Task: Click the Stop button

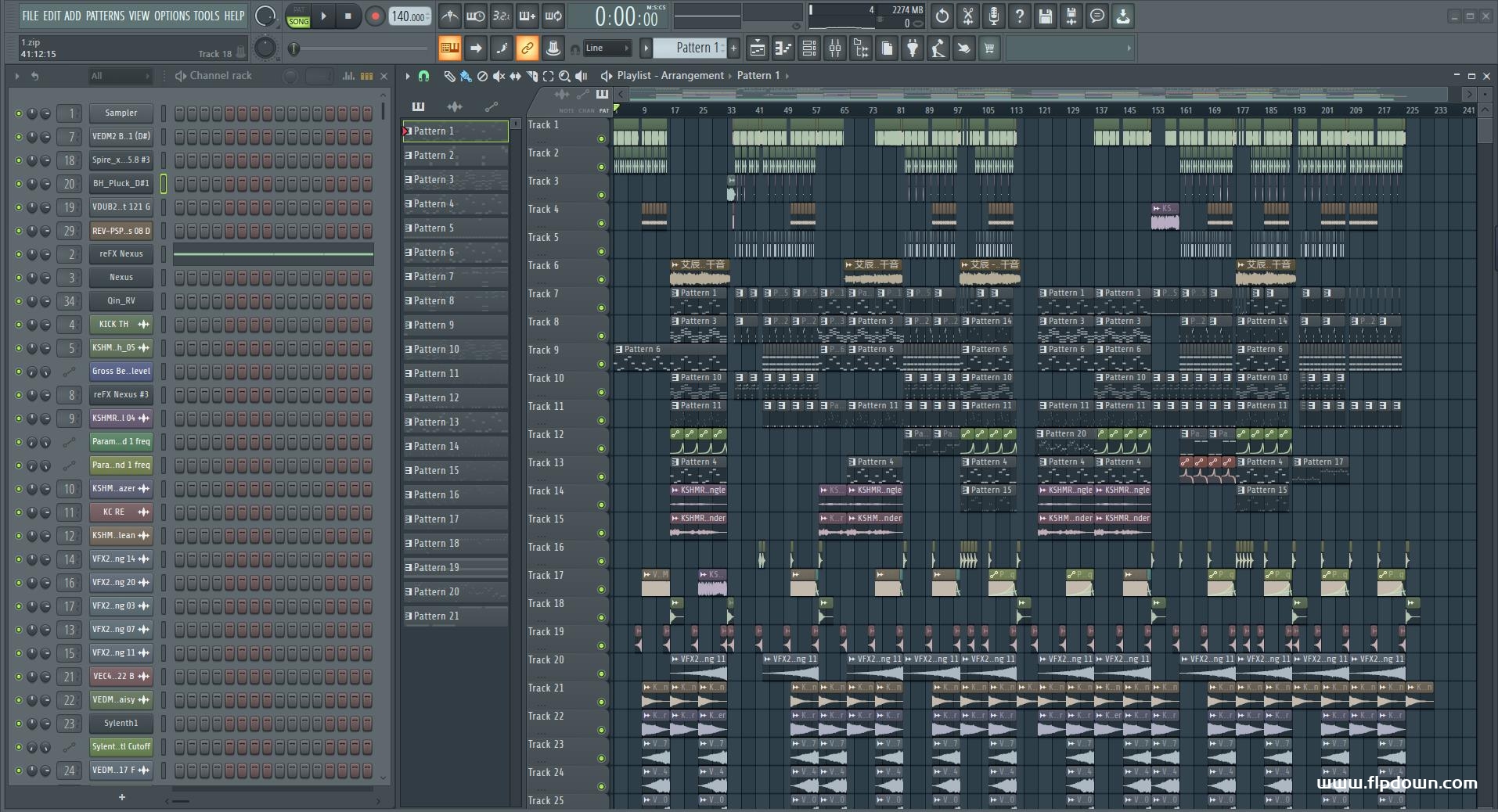Action: (x=348, y=16)
